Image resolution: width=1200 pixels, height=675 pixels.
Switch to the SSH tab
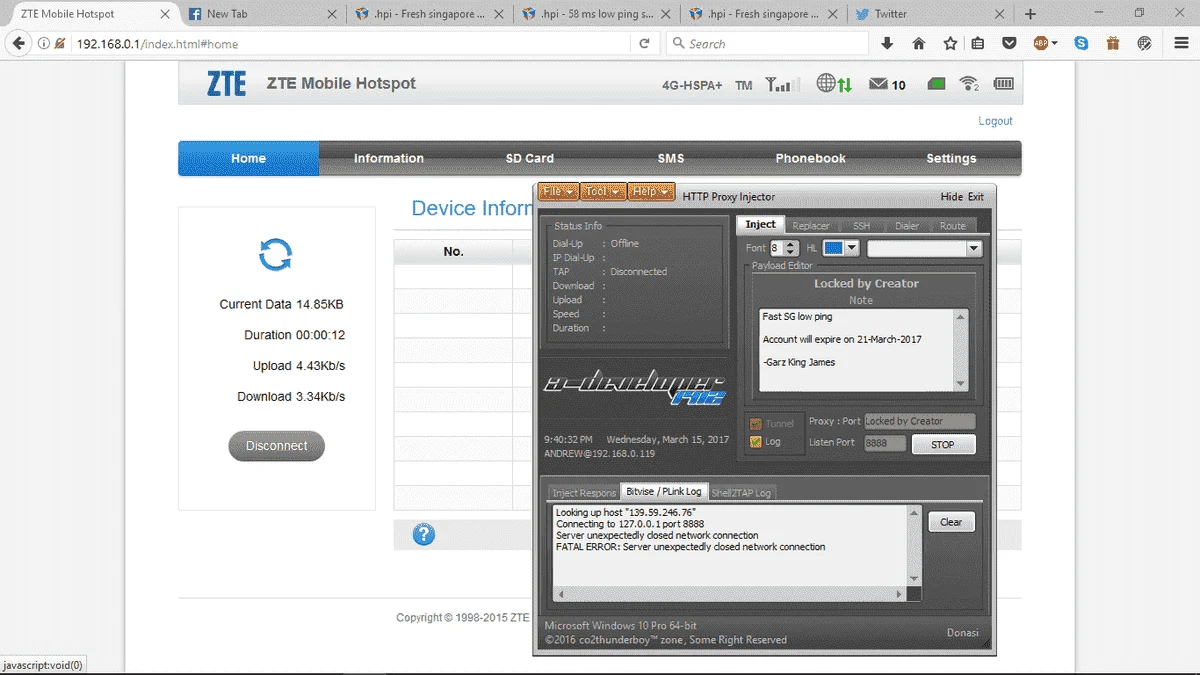click(861, 226)
